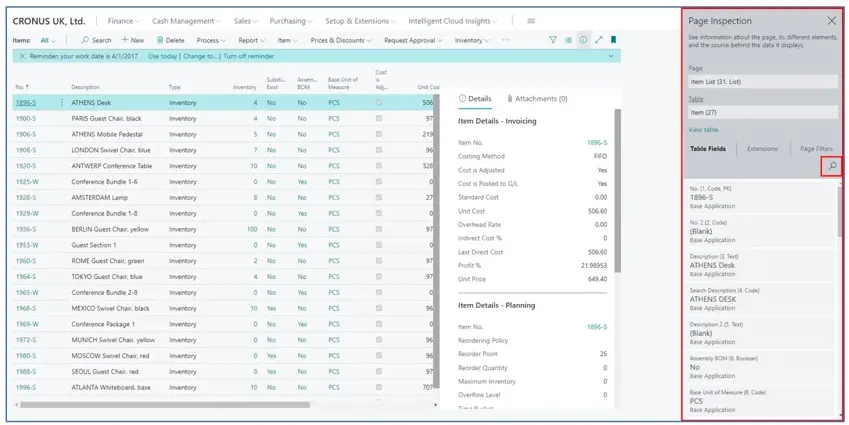
Task: Click the View table link
Action: point(703,130)
